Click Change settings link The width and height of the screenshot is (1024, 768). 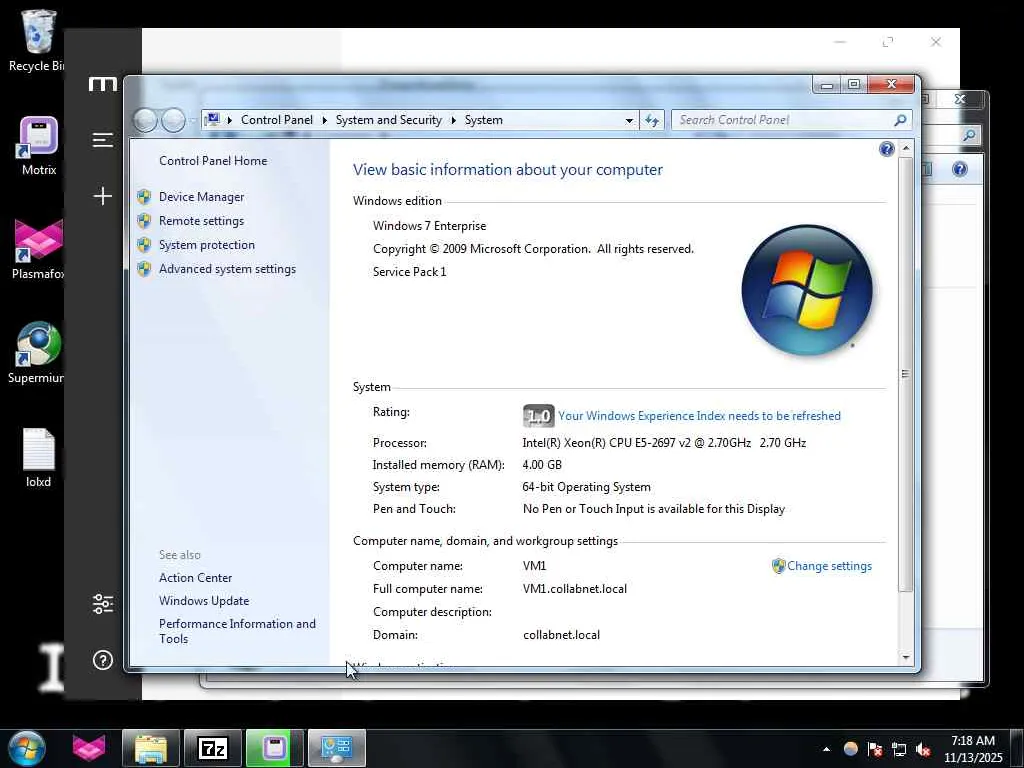[x=829, y=566]
